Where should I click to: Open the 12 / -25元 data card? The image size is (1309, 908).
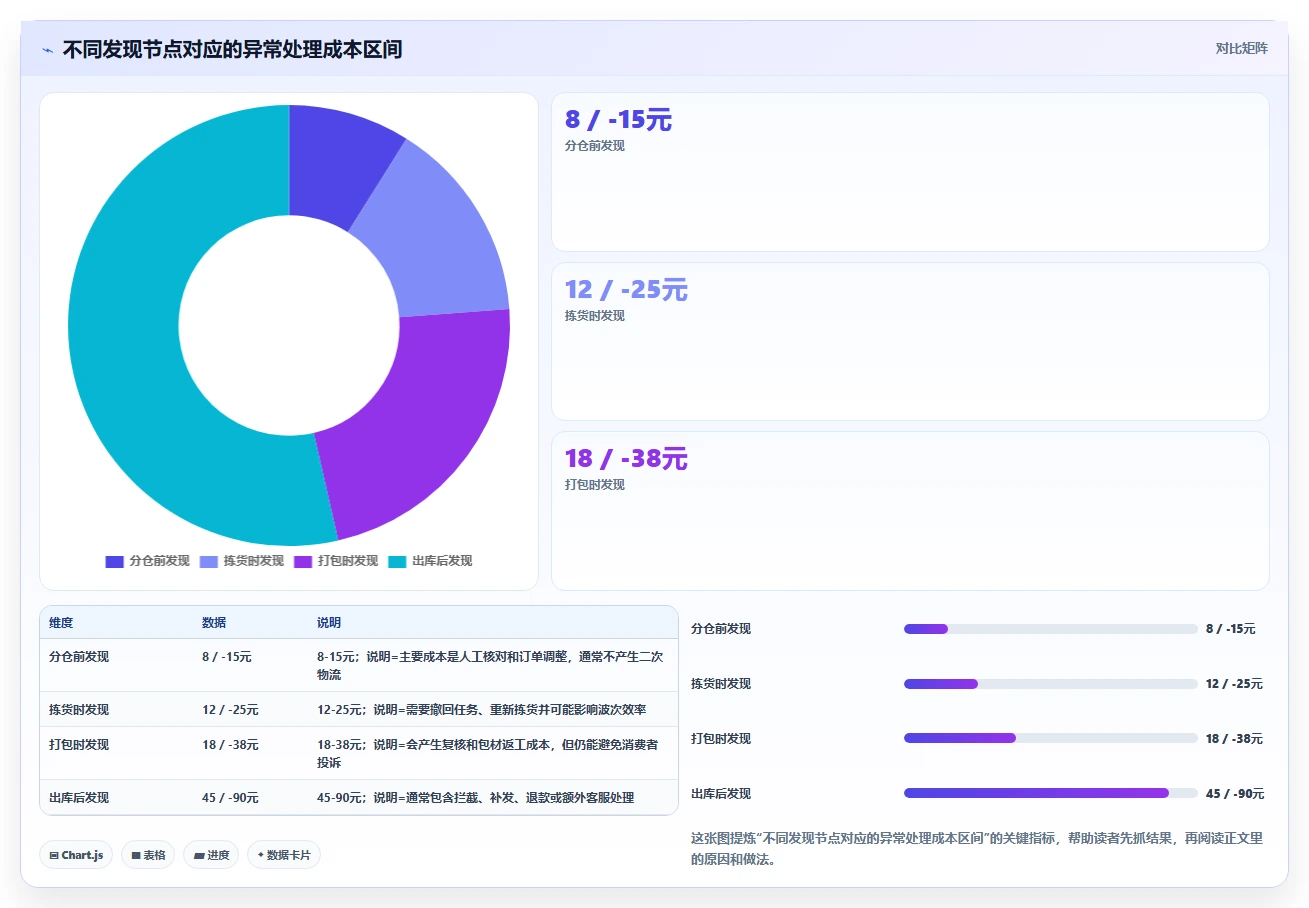910,341
